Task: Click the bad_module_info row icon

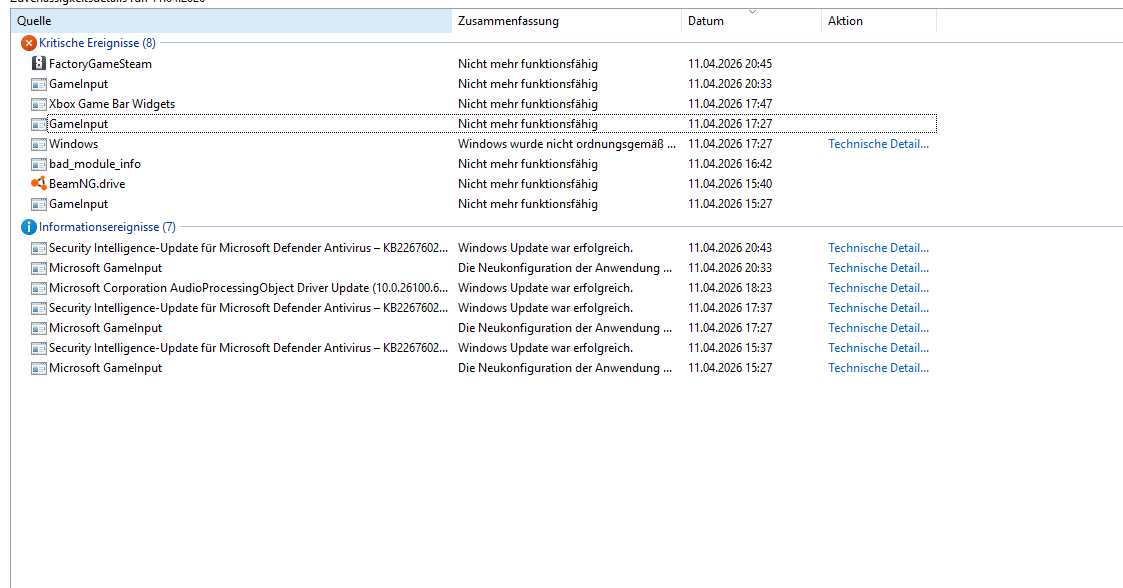Action: click(39, 164)
